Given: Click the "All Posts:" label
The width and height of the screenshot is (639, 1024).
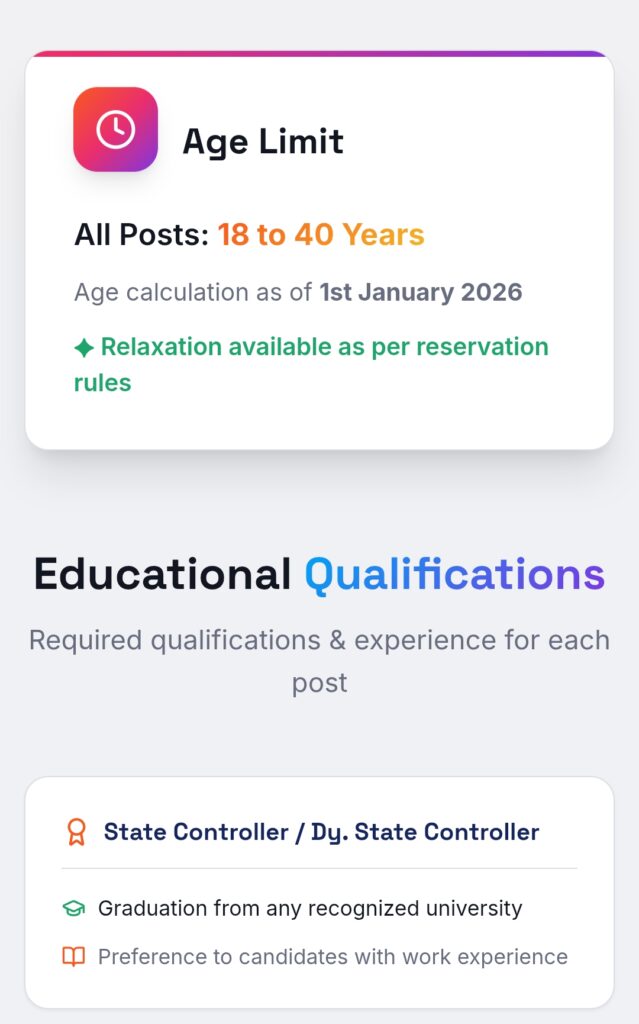Looking at the screenshot, I should (141, 235).
